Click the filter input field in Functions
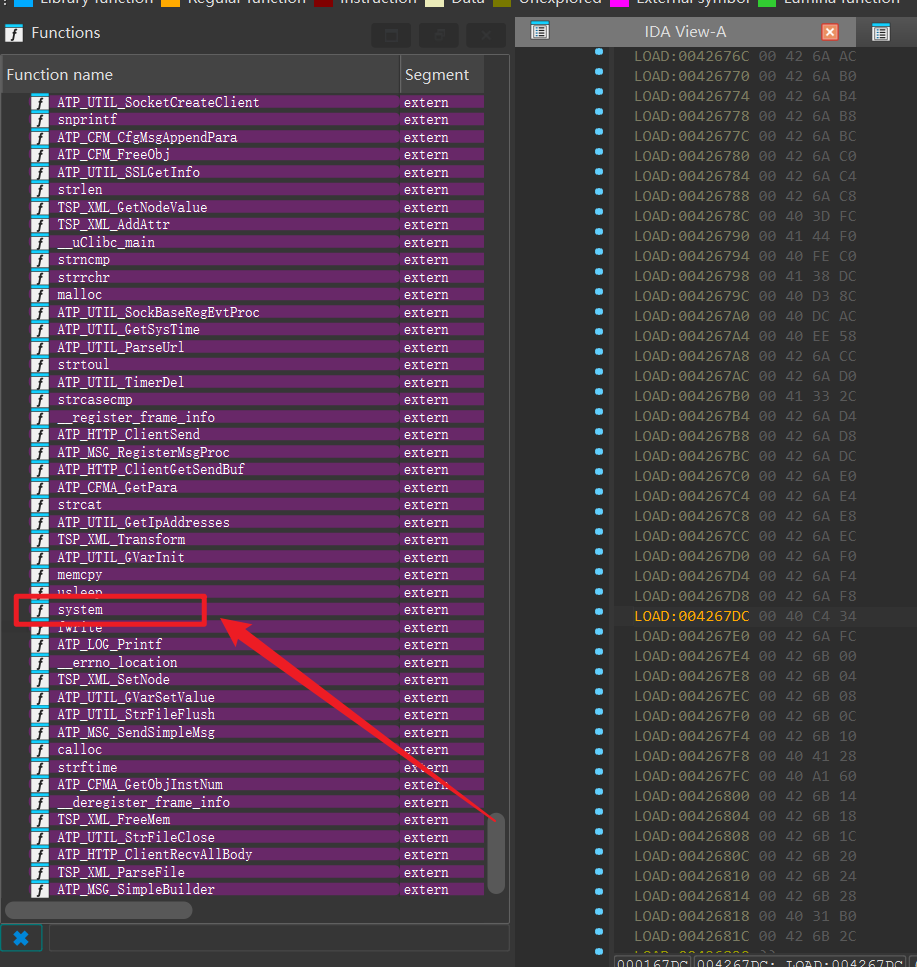Image resolution: width=917 pixels, height=967 pixels. pos(278,938)
